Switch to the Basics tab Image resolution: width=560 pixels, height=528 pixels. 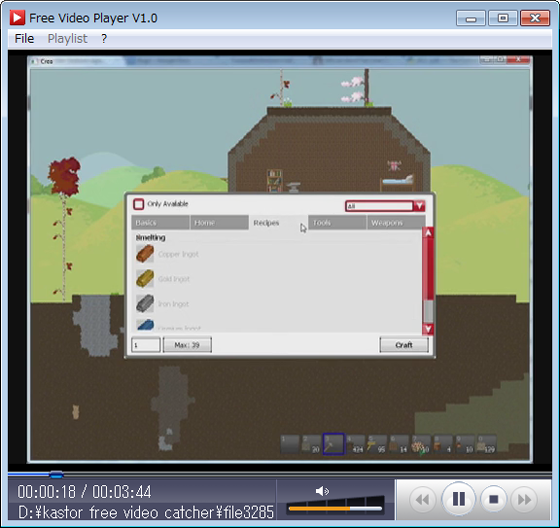click(160, 223)
